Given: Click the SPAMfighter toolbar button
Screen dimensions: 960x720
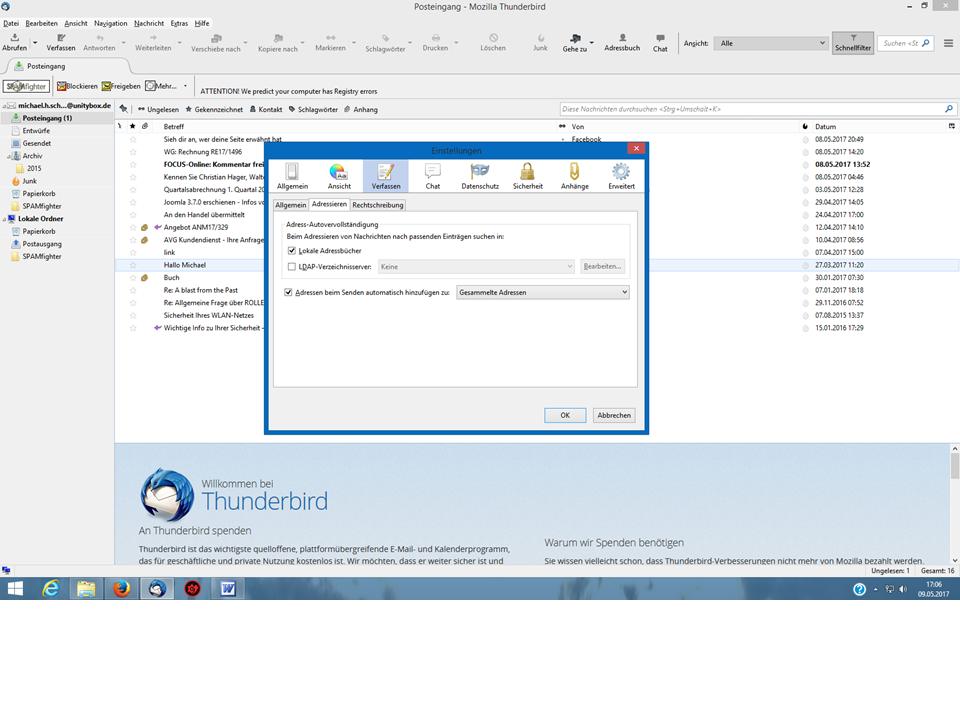Looking at the screenshot, I should 26,86.
